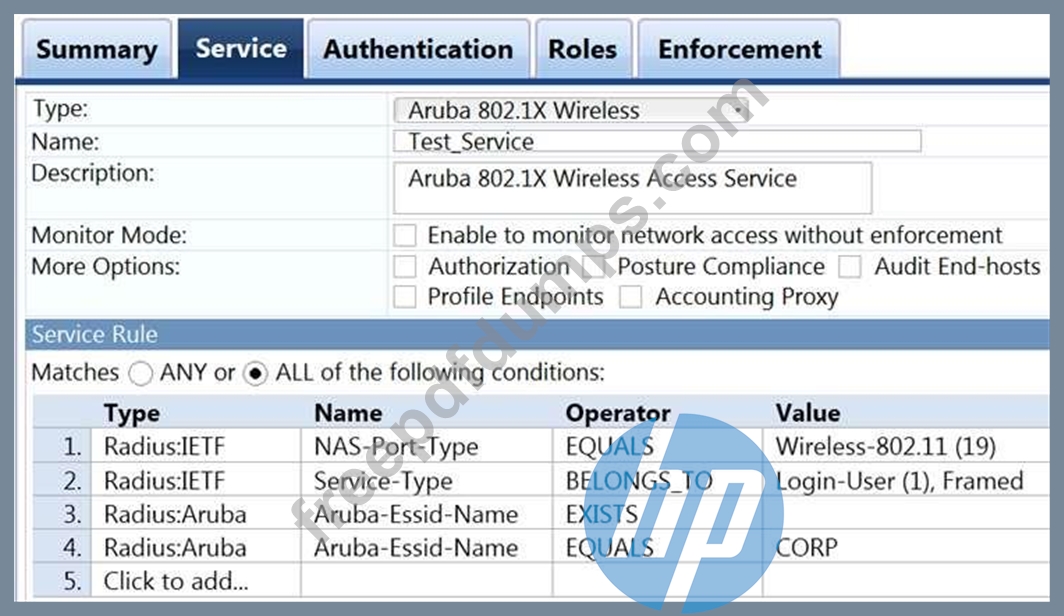Image resolution: width=1064 pixels, height=616 pixels.
Task: Click the Name field containing Test_Service
Action: click(657, 142)
